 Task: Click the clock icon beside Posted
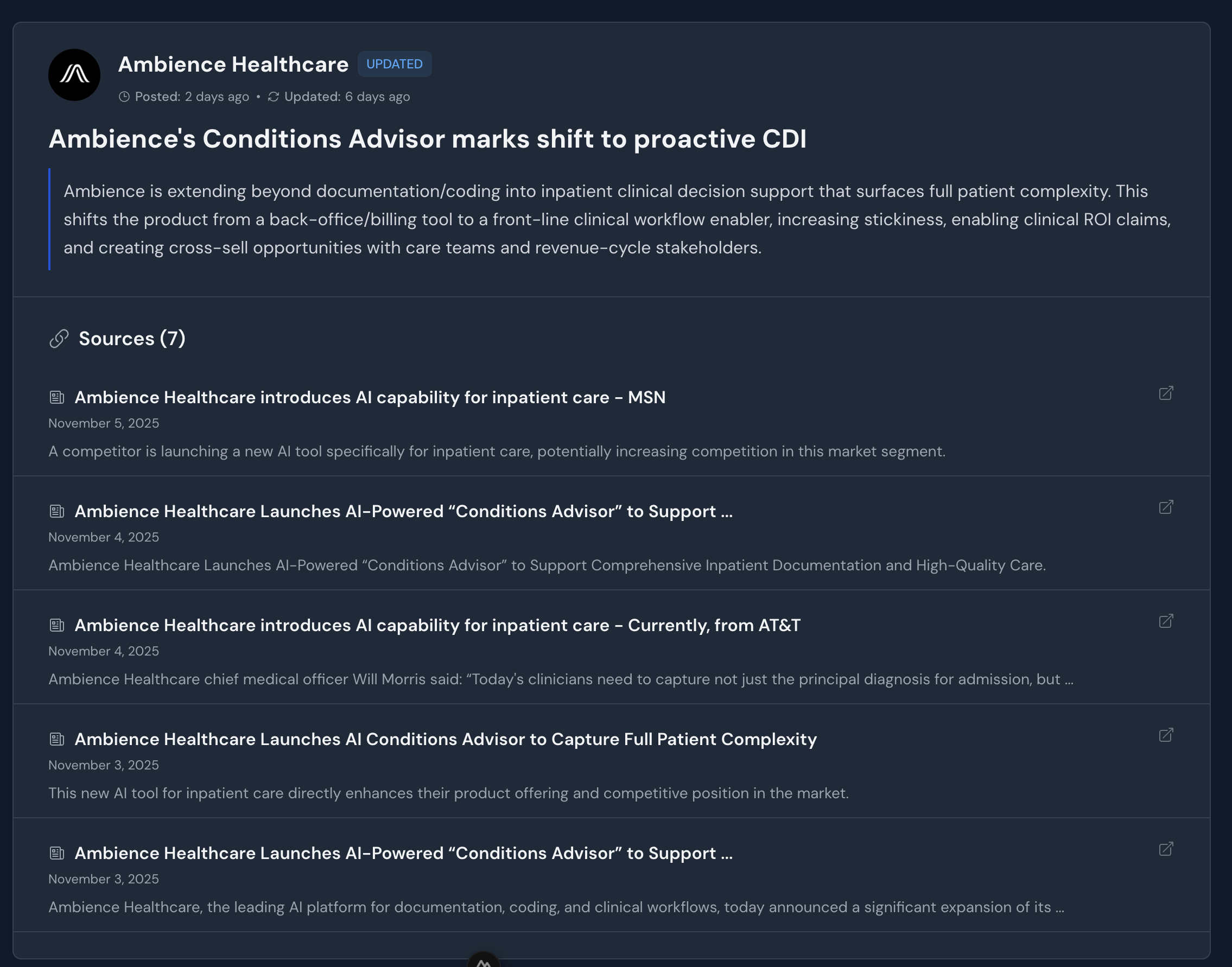(x=124, y=97)
